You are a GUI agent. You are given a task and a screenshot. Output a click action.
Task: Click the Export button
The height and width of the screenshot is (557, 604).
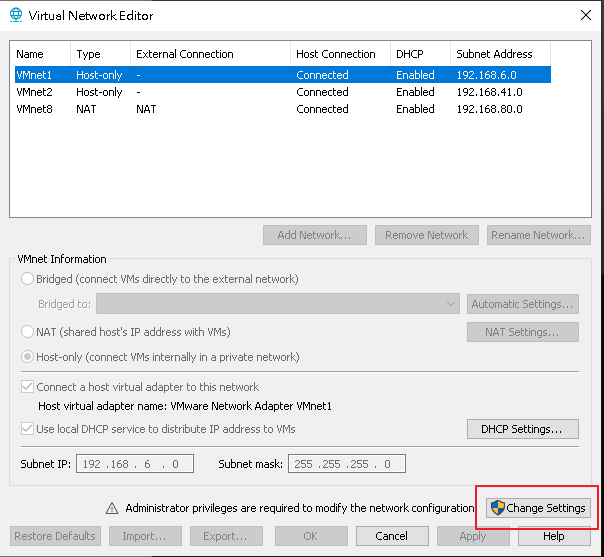(226, 536)
